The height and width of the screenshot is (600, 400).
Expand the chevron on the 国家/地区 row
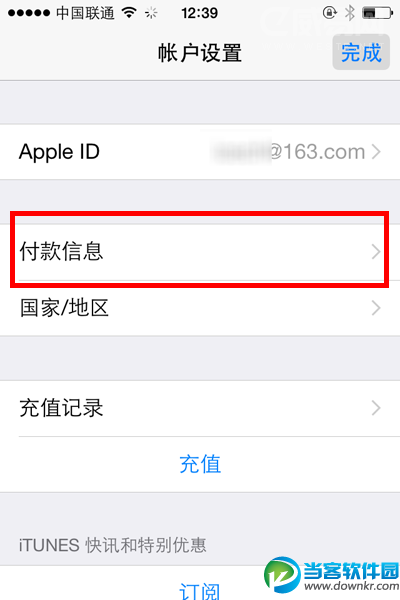point(376,308)
